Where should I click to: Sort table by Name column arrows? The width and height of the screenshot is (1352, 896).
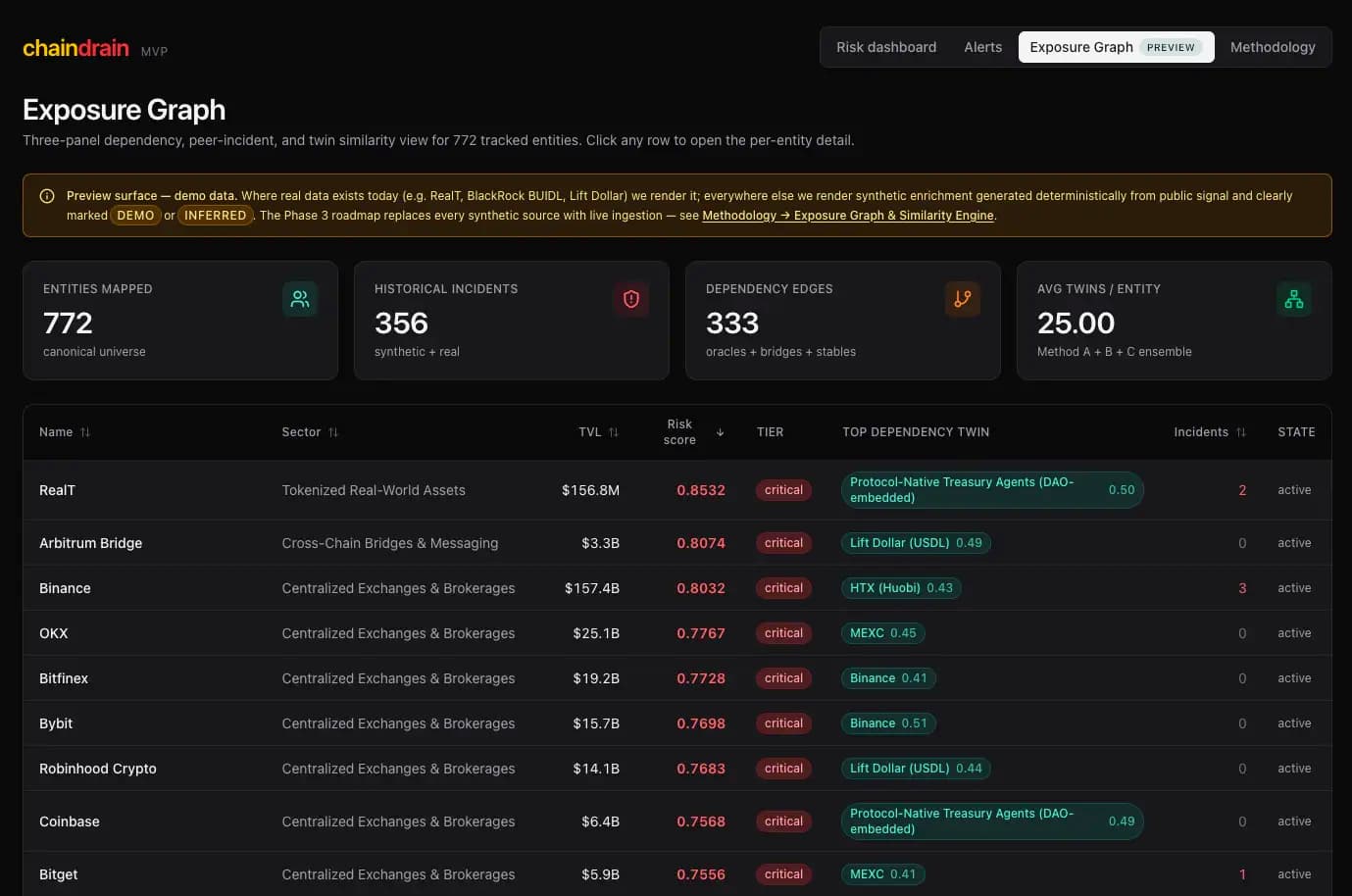pos(85,432)
